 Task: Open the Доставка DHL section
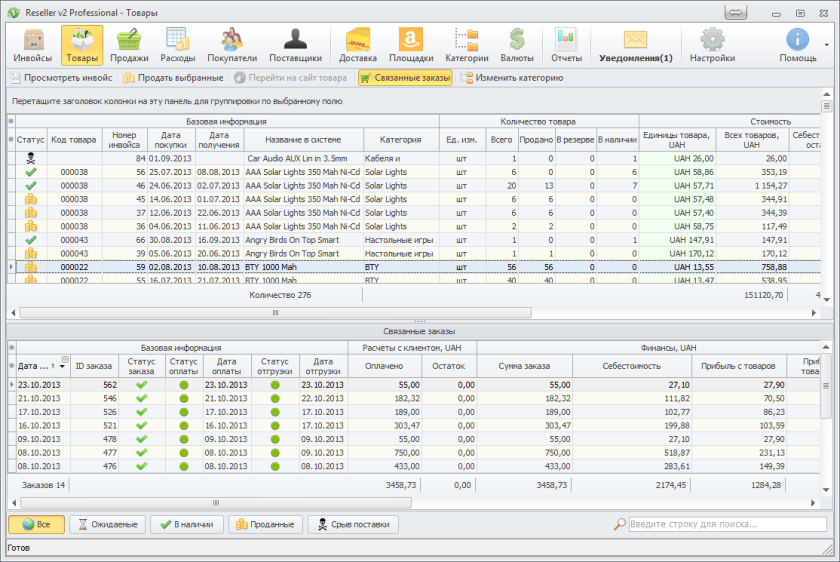[x=358, y=45]
